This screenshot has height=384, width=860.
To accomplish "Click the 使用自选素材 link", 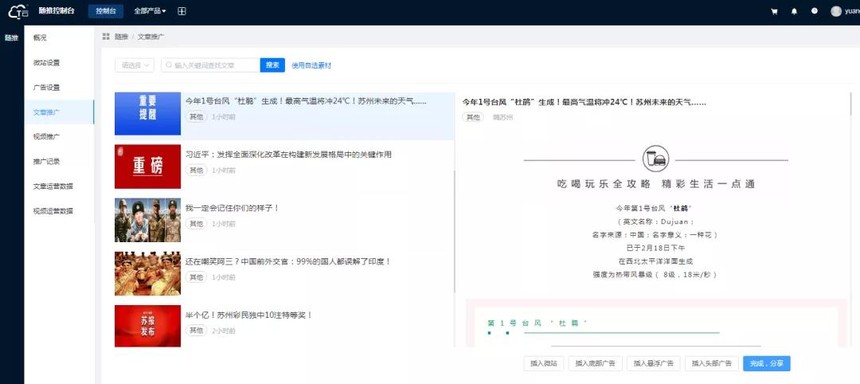I will [311, 65].
